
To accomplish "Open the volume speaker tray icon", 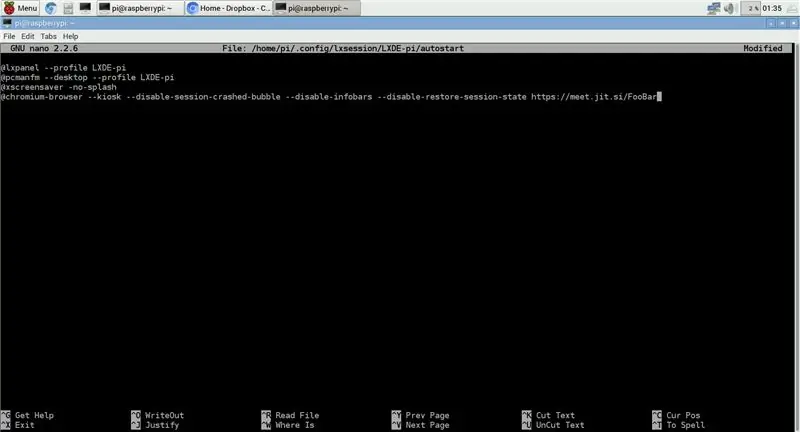I will pos(729,8).
